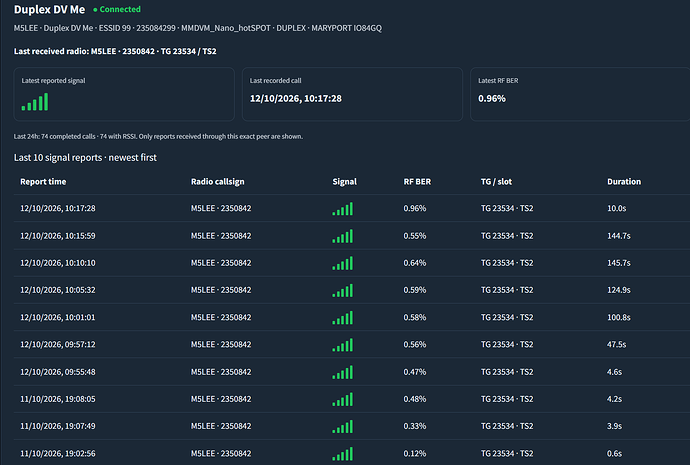This screenshot has height=465, width=690.
Task: Click duration value 144.7s
Action: (x=619, y=236)
